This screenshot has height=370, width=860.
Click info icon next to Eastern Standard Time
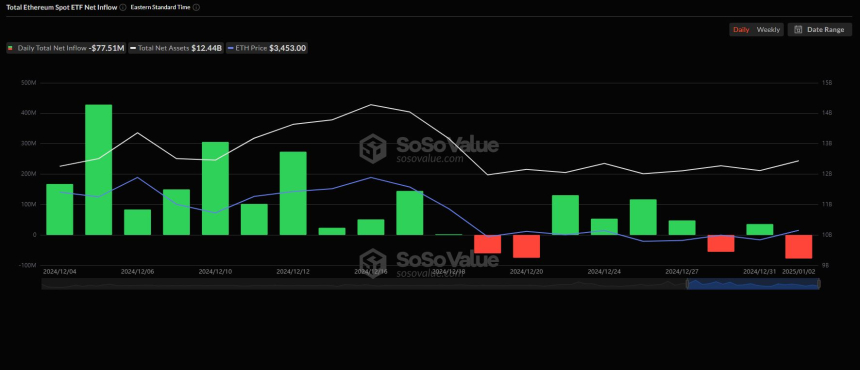(x=196, y=8)
